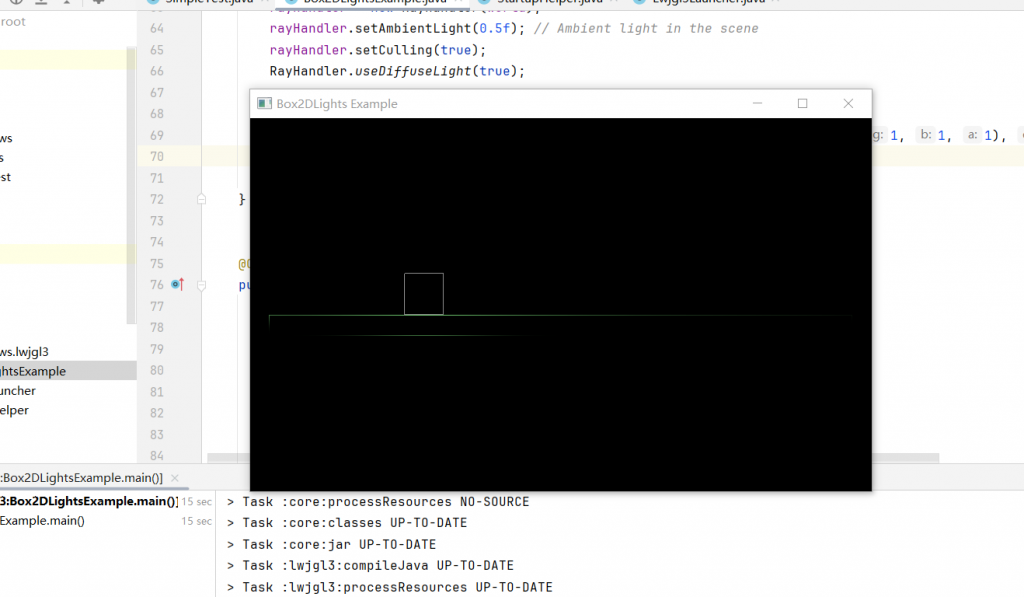Select the lwjgl3 package in the project tree
Image resolution: width=1024 pixels, height=597 pixels.
tap(24, 352)
